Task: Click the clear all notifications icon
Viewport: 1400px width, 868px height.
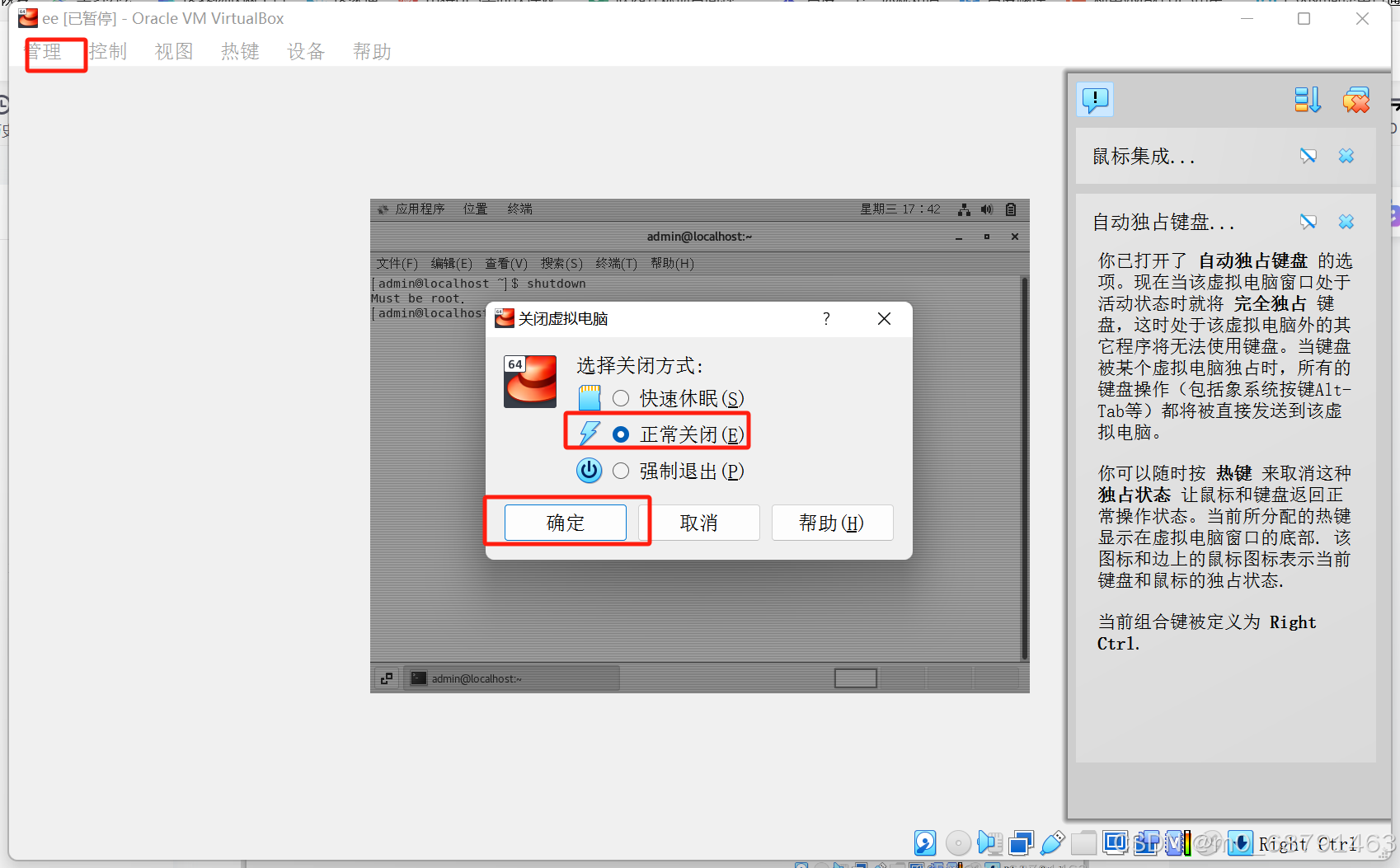Action: coord(1356,101)
